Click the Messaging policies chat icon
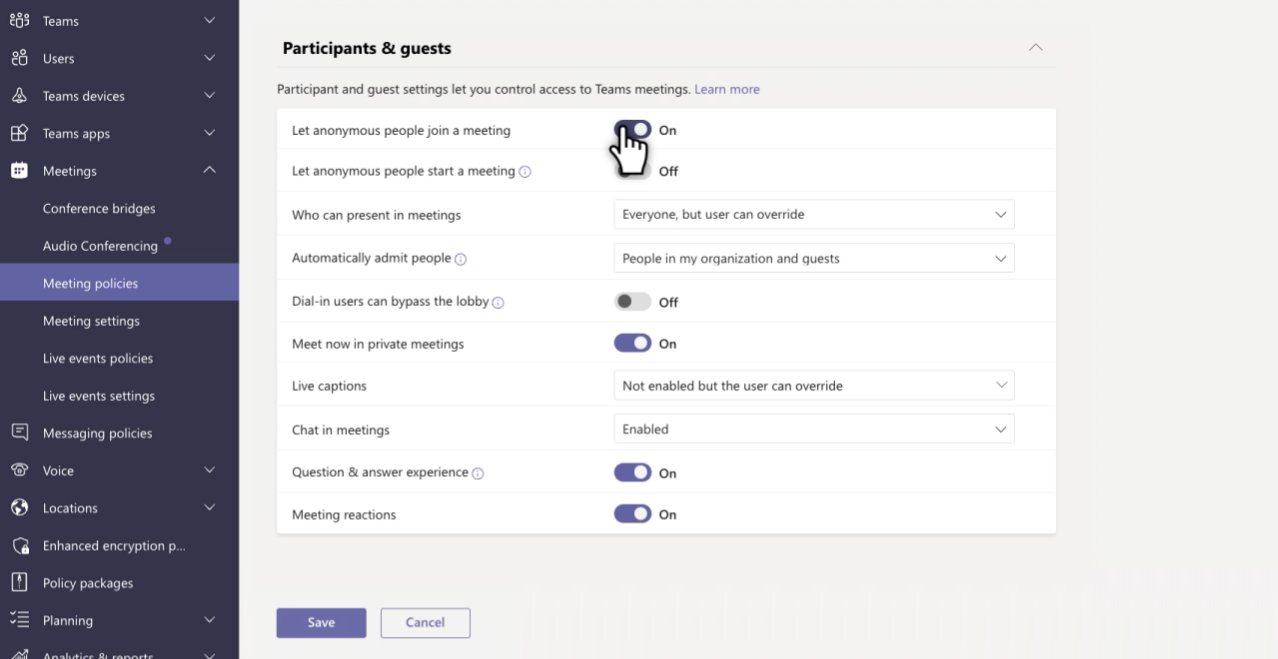 [19, 433]
